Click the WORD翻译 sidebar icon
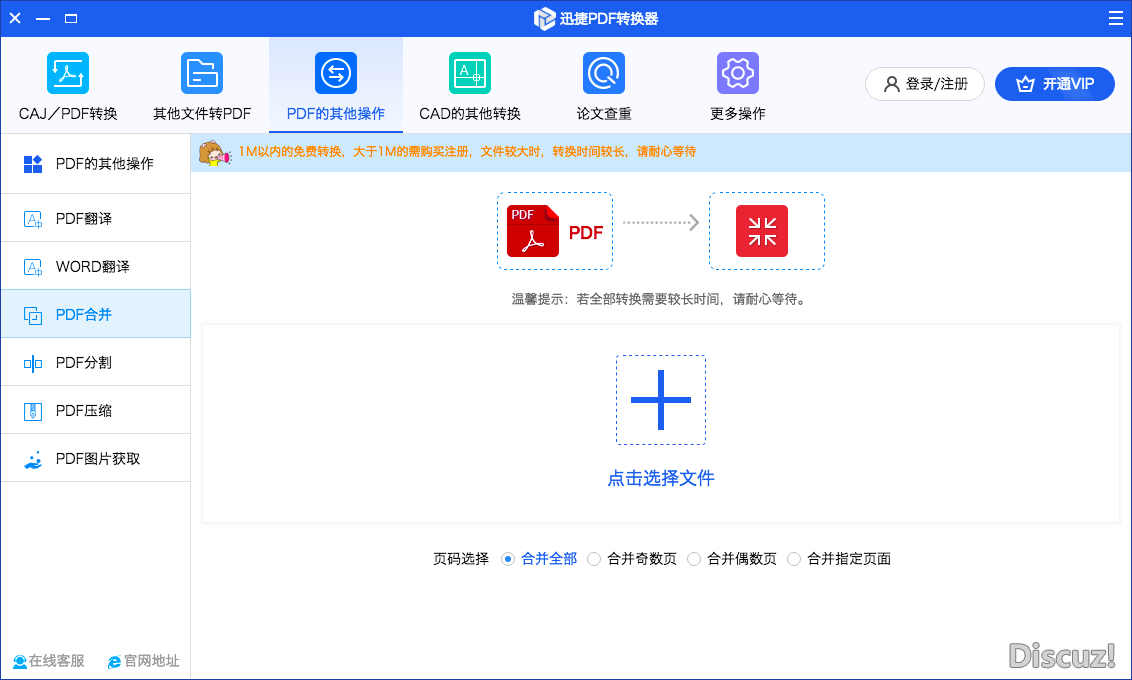Image resolution: width=1132 pixels, height=680 pixels. click(x=33, y=267)
